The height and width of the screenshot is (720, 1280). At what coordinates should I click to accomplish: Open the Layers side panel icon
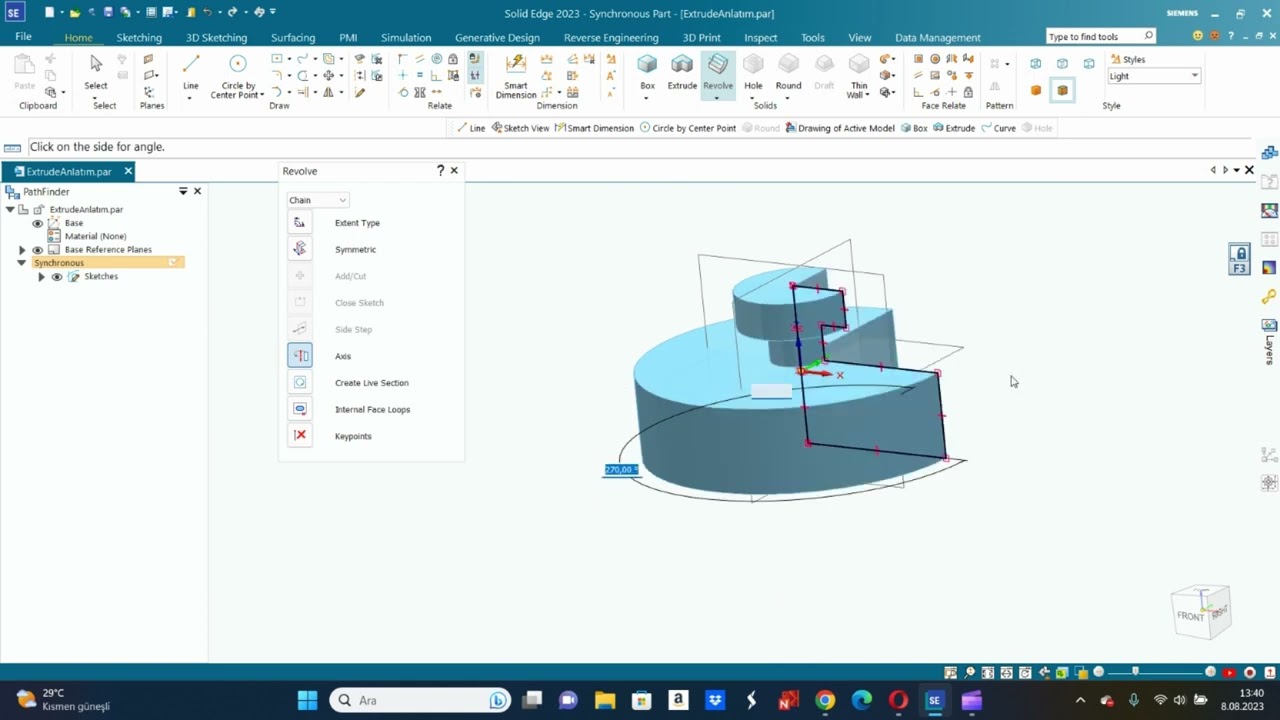tap(1269, 340)
